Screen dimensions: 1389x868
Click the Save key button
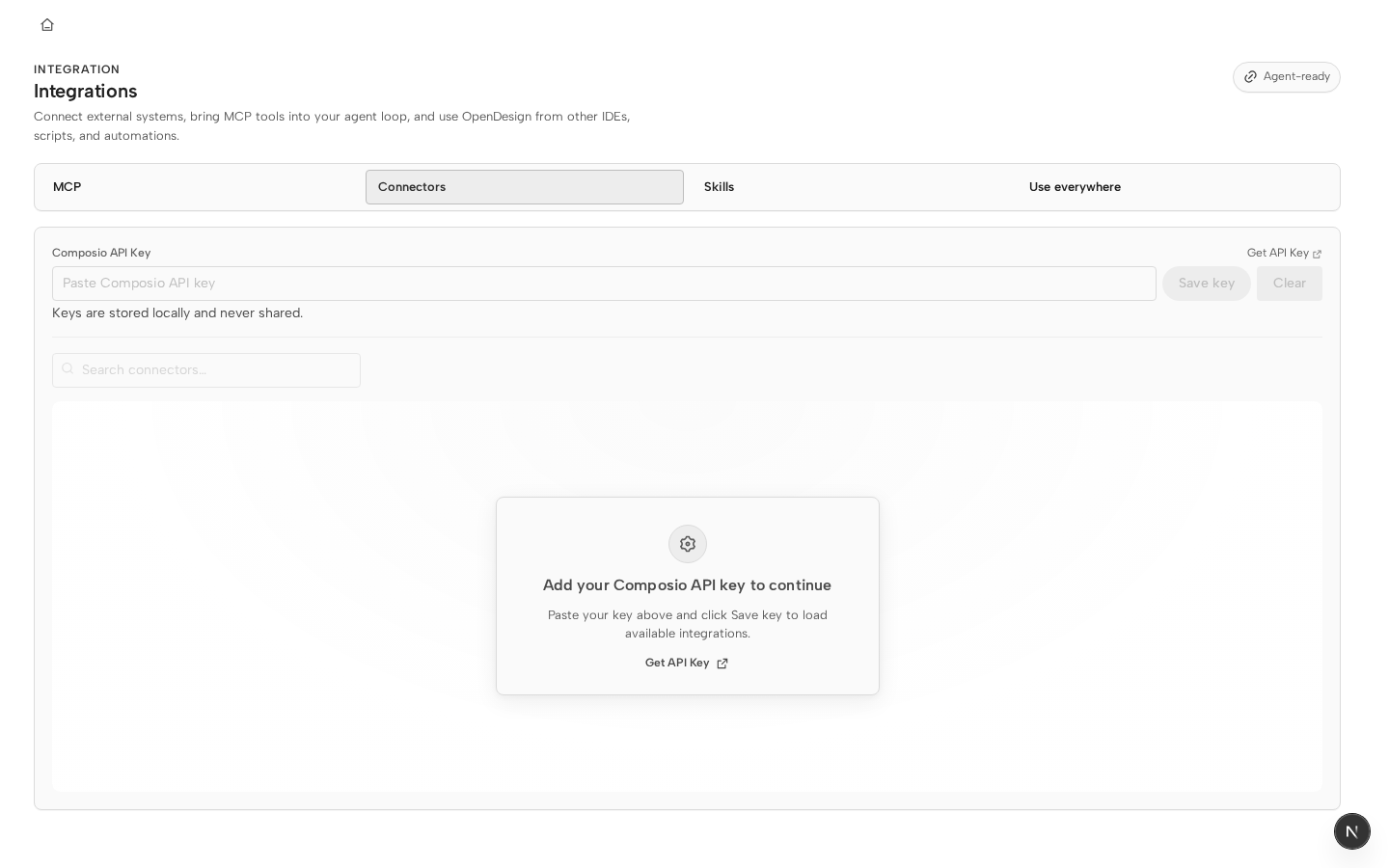[1207, 284]
